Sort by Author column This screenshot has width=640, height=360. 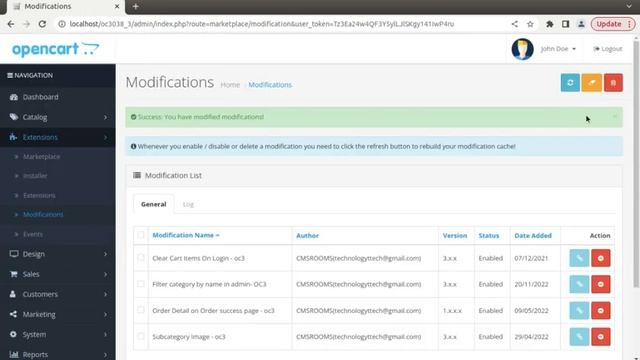coord(307,236)
